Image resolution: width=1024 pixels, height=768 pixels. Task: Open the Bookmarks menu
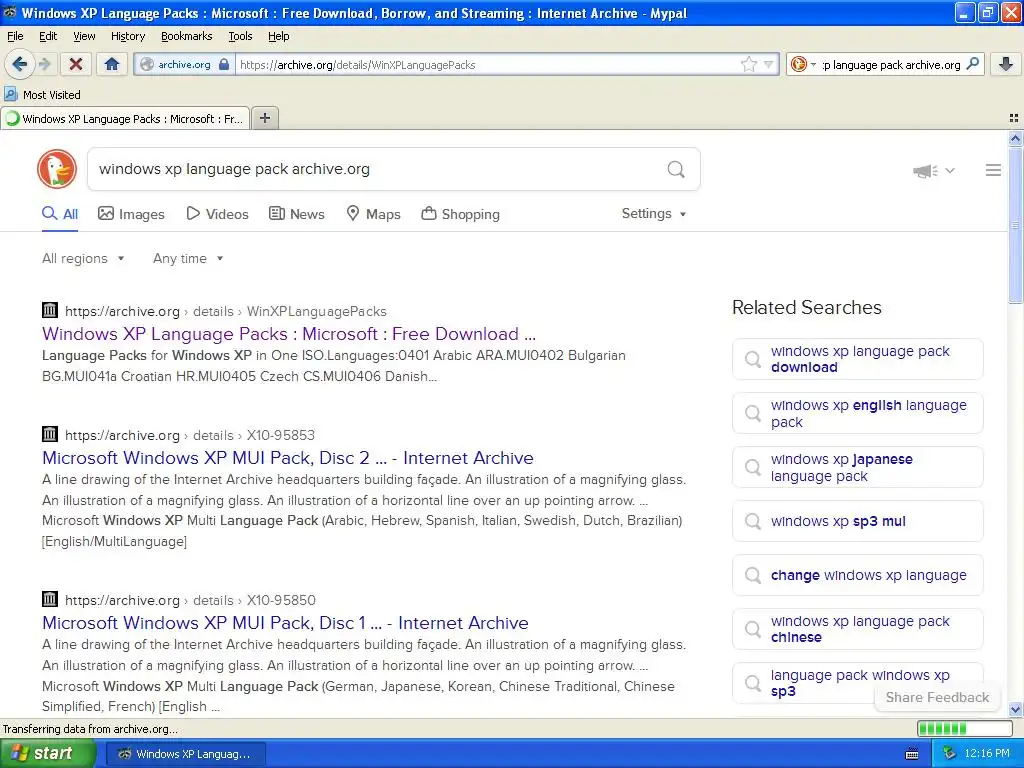(187, 36)
